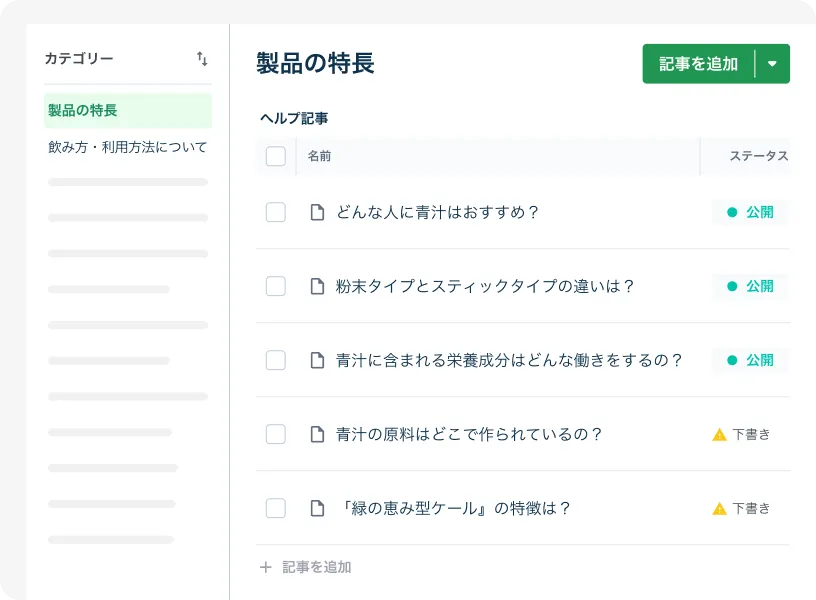
Task: Click 記事を追加 link below the article list
Action: click(x=316, y=567)
